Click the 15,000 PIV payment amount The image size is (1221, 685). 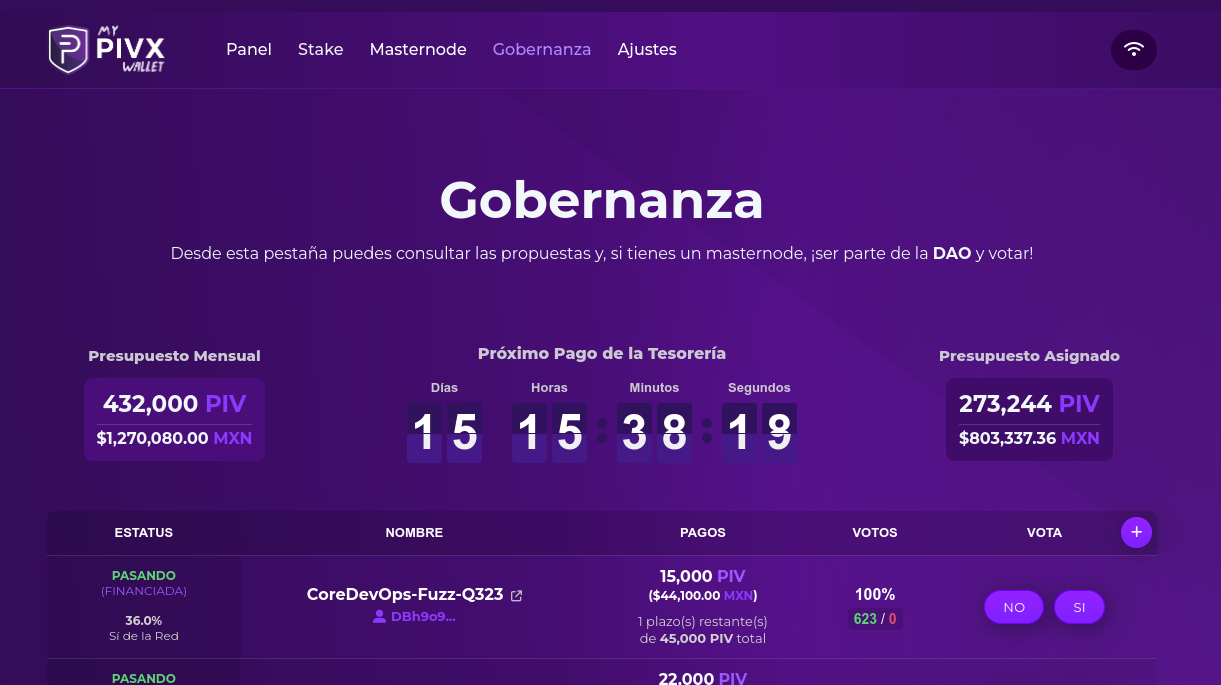[x=702, y=577]
